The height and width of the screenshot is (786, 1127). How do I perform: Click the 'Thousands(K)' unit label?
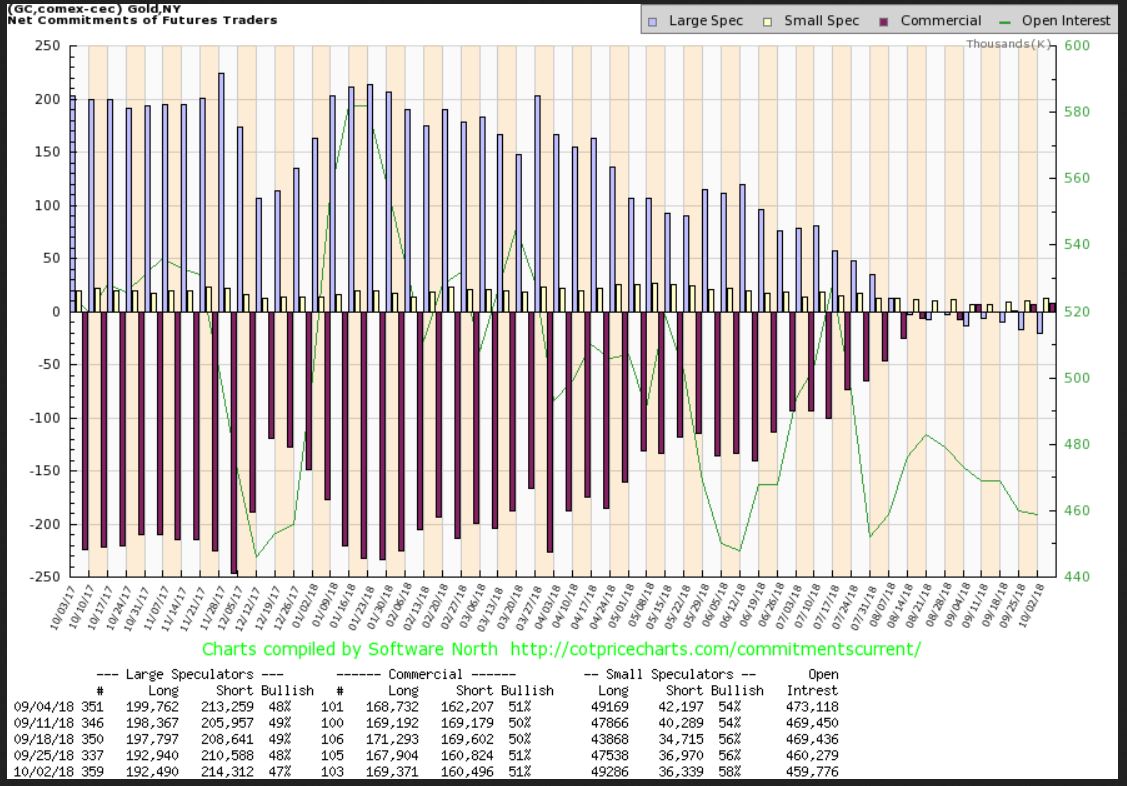click(1008, 44)
